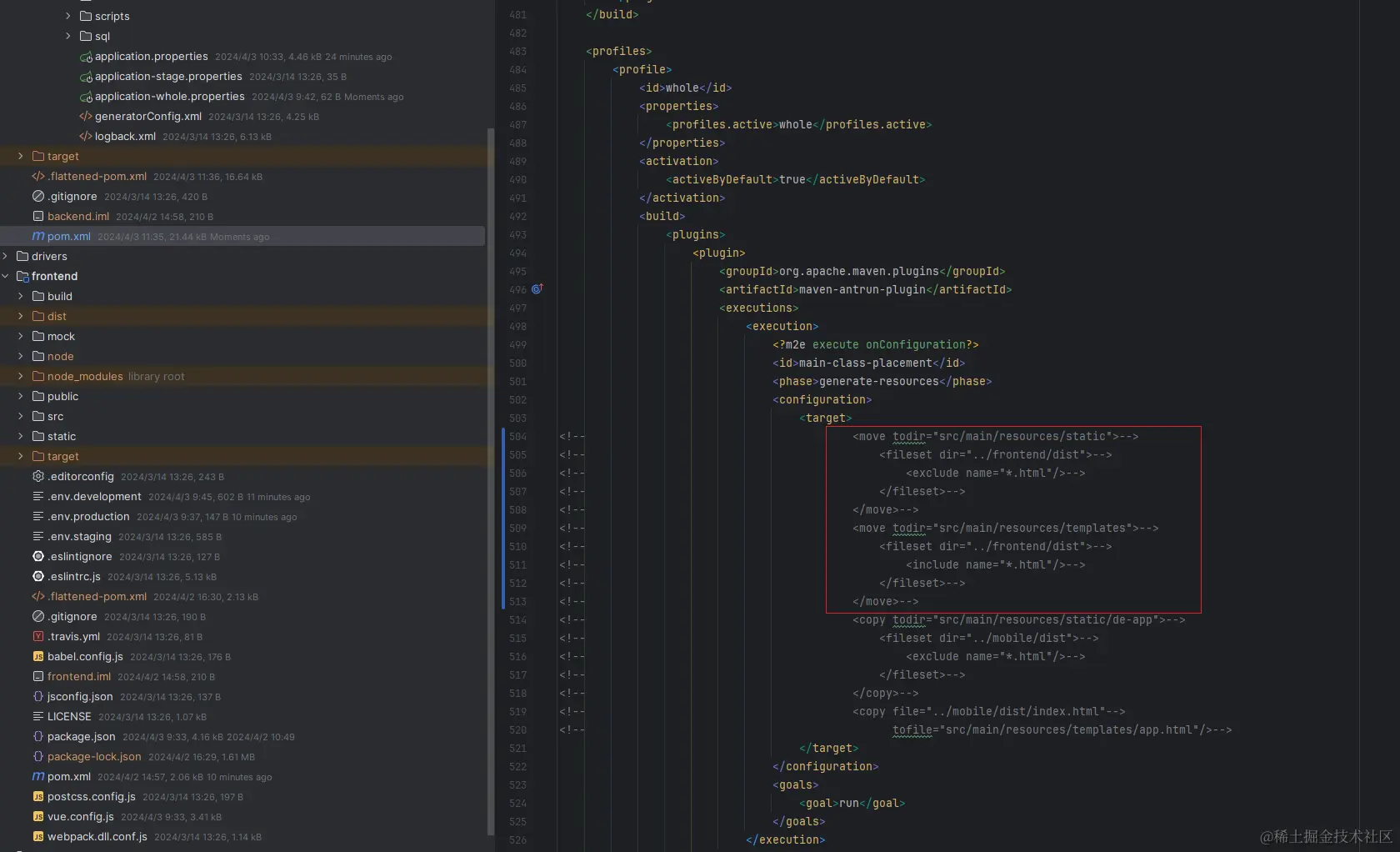Click the drivers folder icon

pos(22,257)
